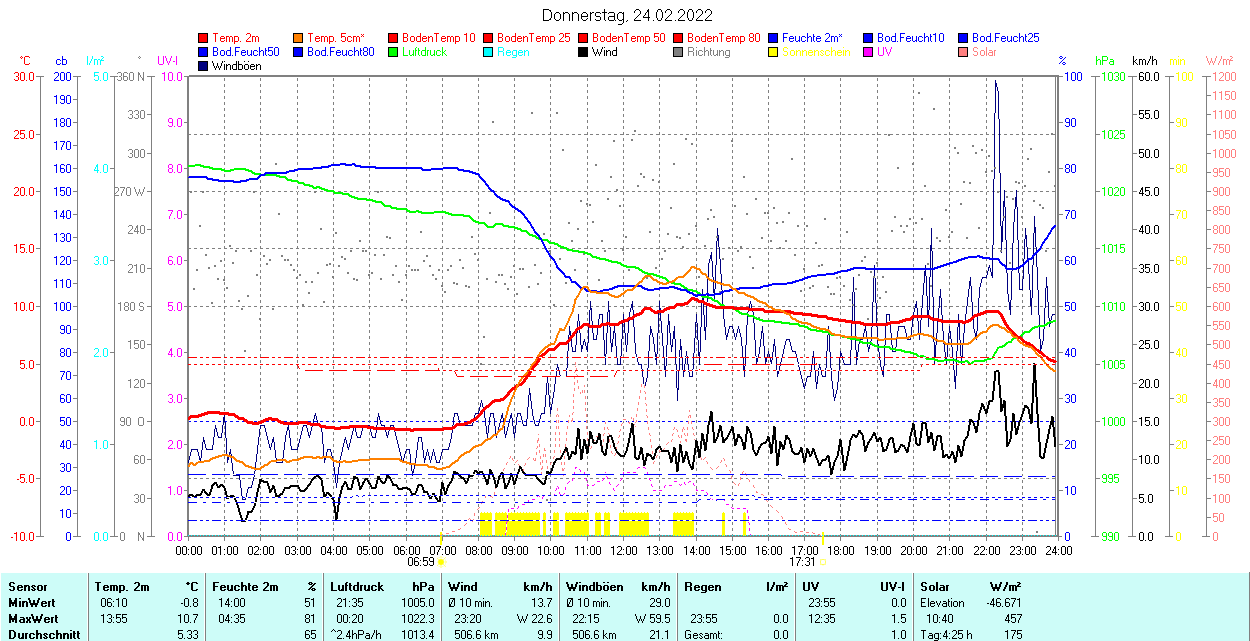Viewport: 1250px width, 641px height.
Task: Select the BodenTemp 80 legend label
Action: (724, 38)
